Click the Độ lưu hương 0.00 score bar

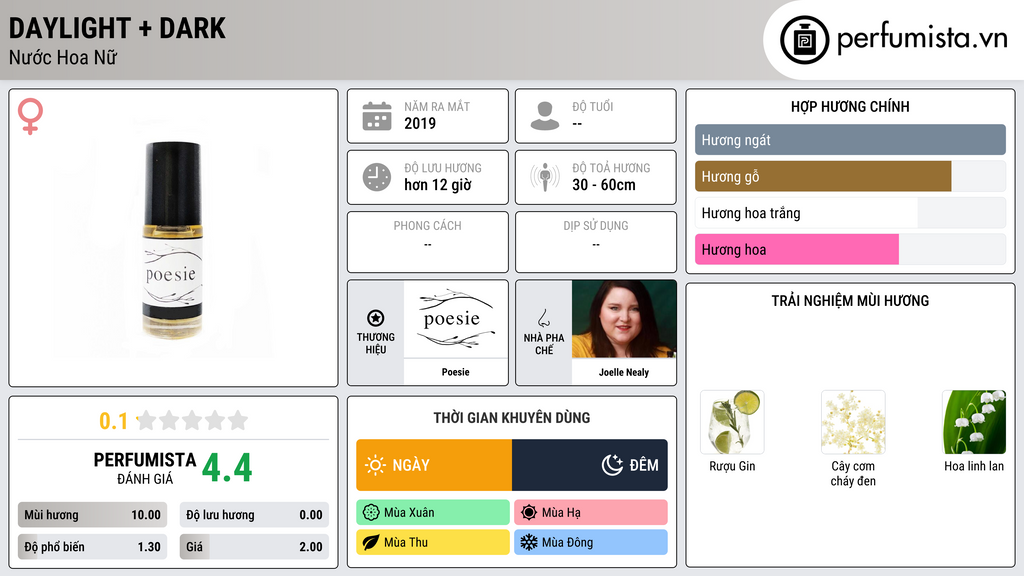point(254,515)
